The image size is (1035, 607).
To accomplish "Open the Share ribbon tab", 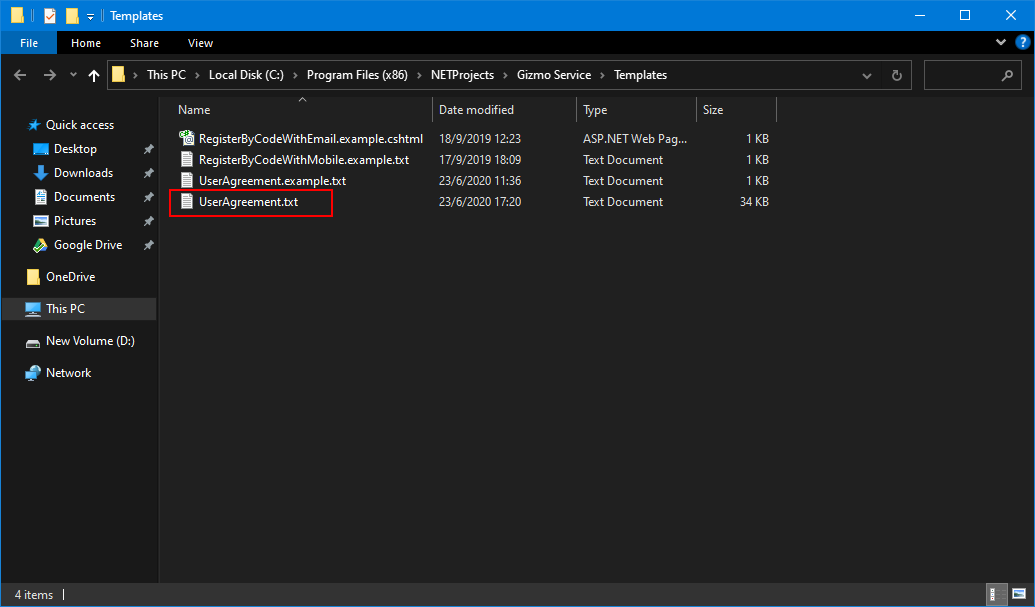I will pyautogui.click(x=144, y=43).
